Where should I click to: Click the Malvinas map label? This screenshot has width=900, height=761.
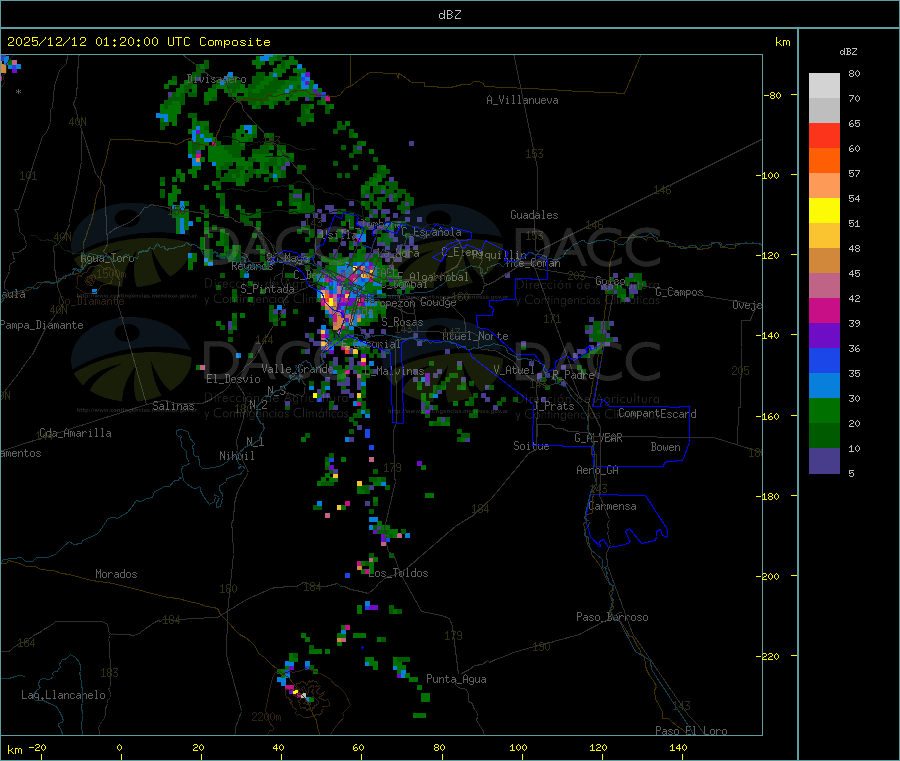click(x=399, y=371)
